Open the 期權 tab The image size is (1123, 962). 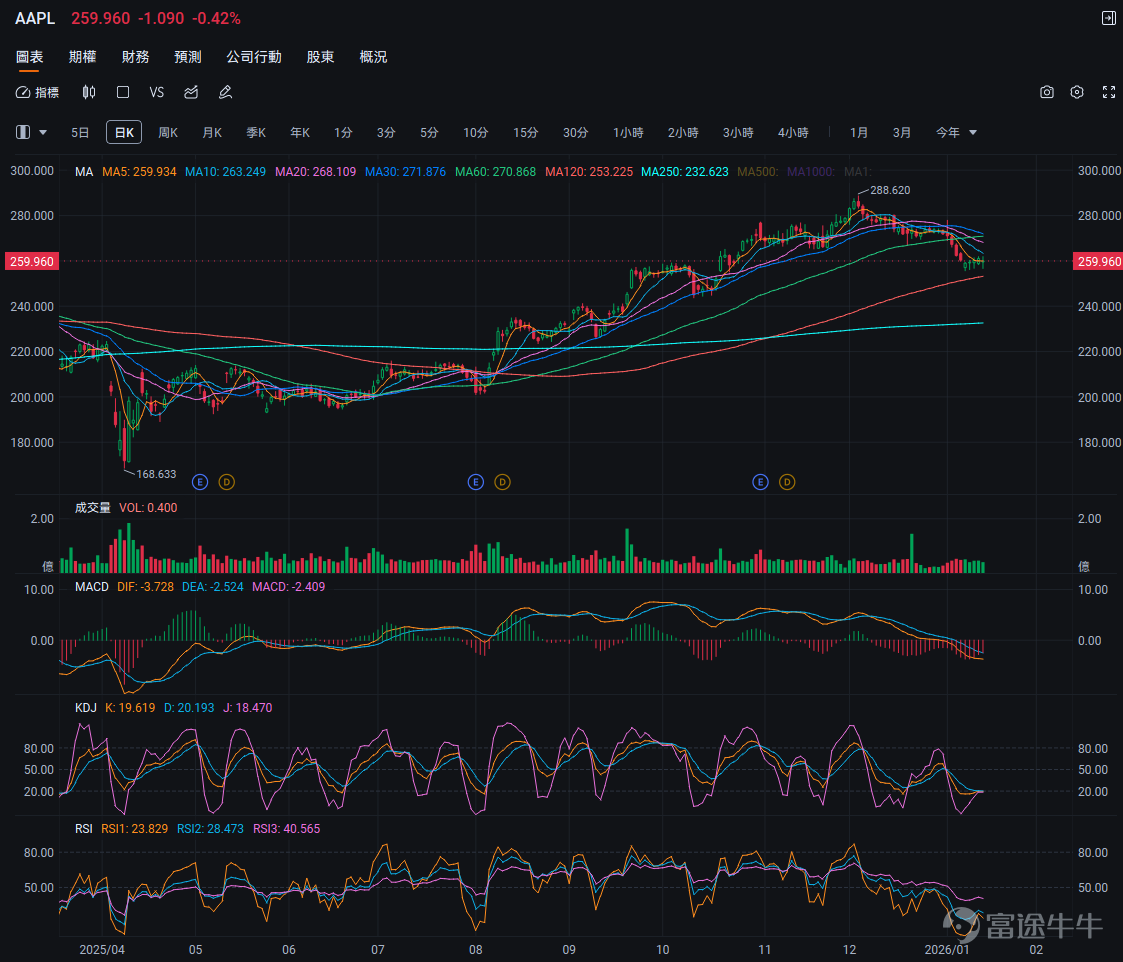[x=82, y=57]
